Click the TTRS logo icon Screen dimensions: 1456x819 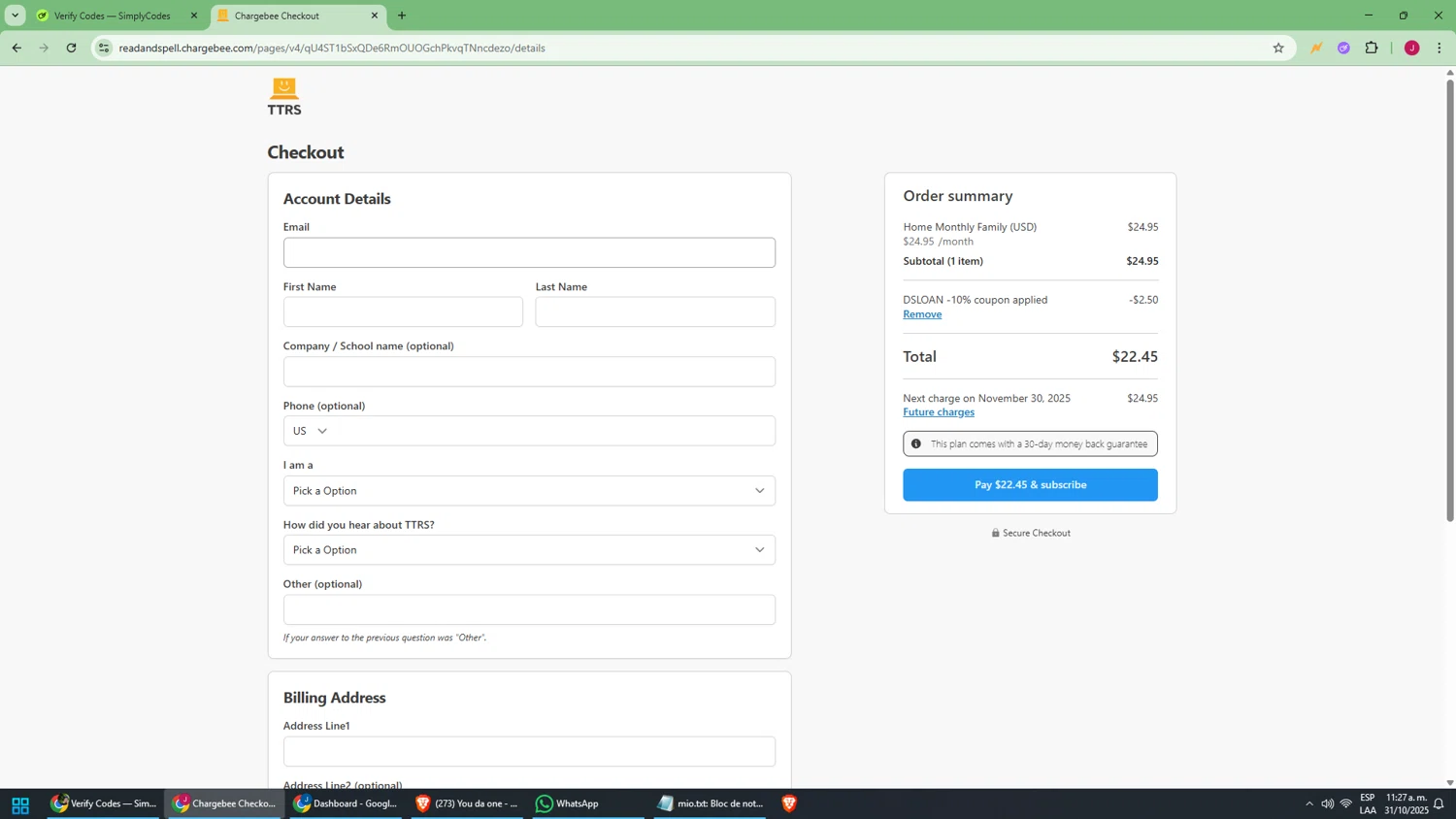click(x=284, y=97)
